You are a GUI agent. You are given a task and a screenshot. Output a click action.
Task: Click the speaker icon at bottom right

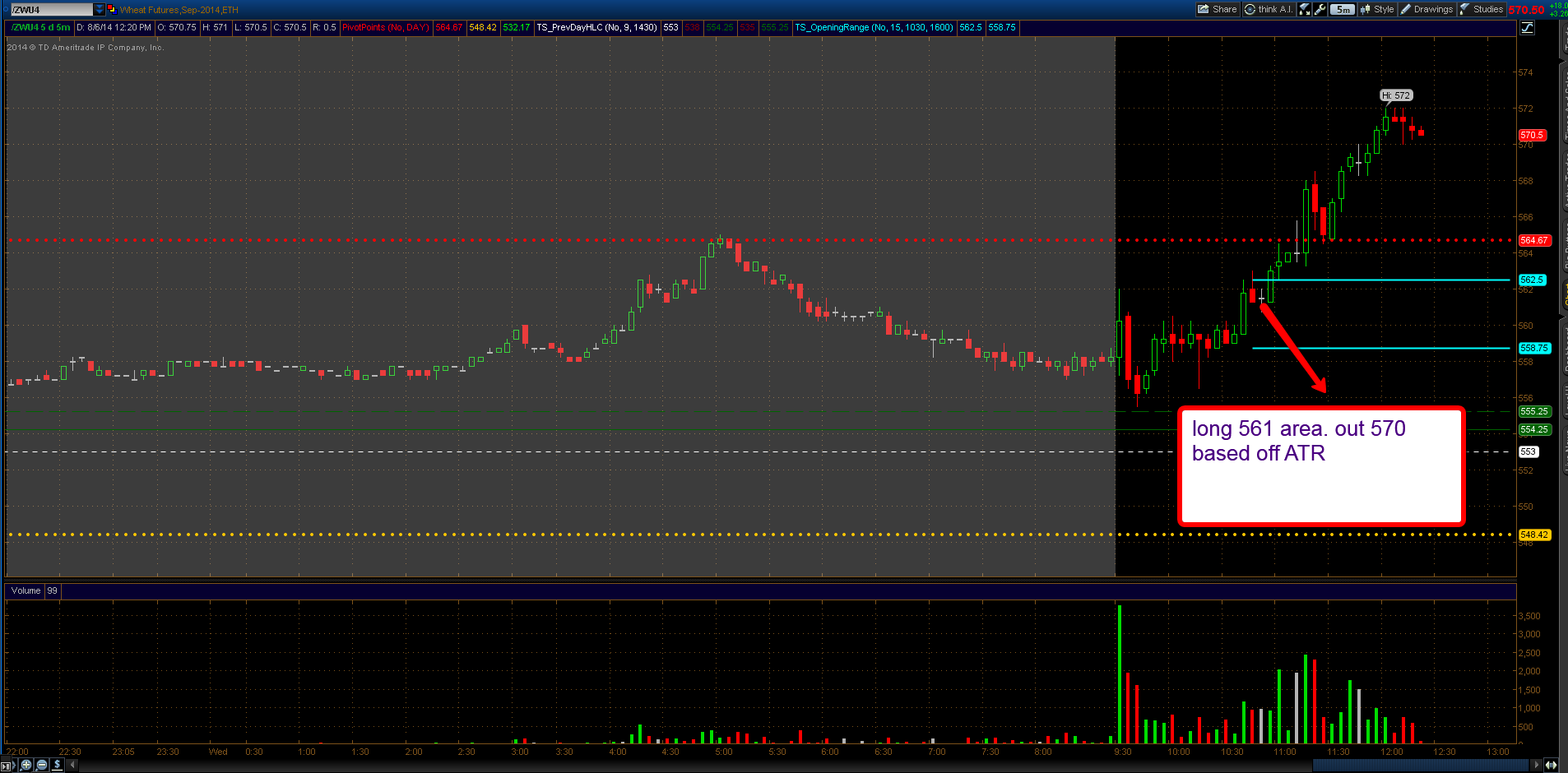pyautogui.click(x=1552, y=765)
